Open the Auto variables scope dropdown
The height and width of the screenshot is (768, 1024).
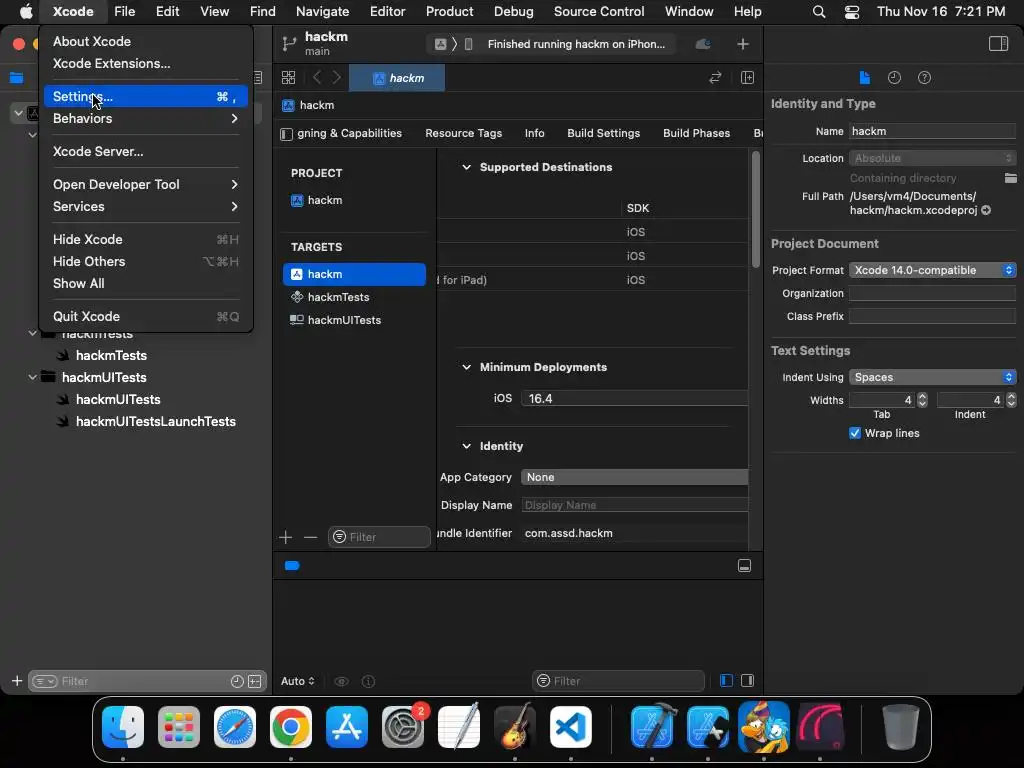tap(298, 681)
